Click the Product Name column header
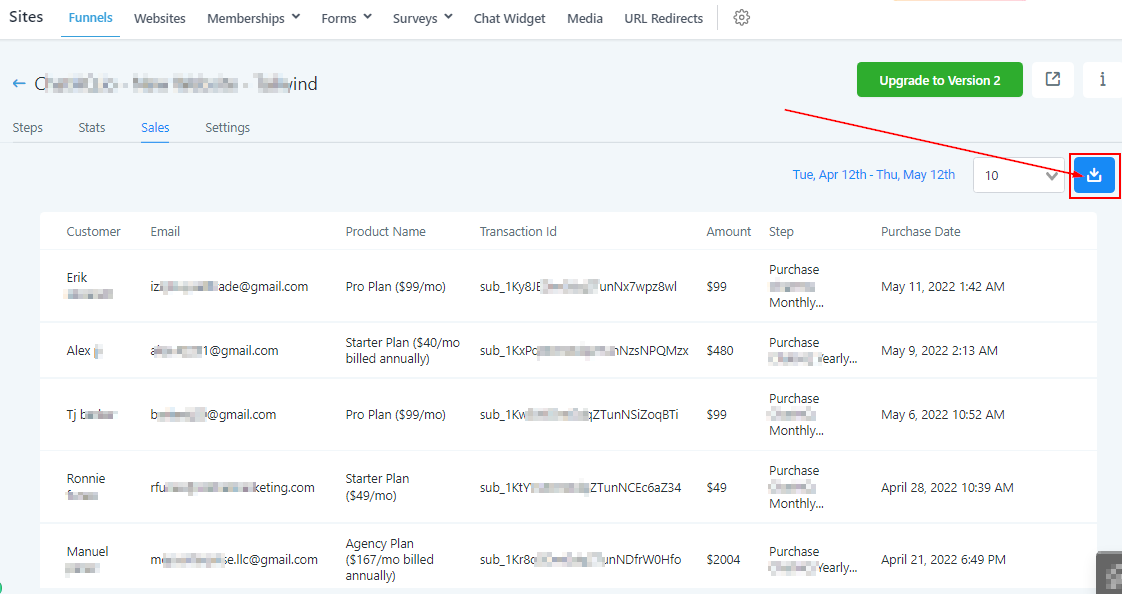This screenshot has width=1122, height=594. click(x=385, y=231)
